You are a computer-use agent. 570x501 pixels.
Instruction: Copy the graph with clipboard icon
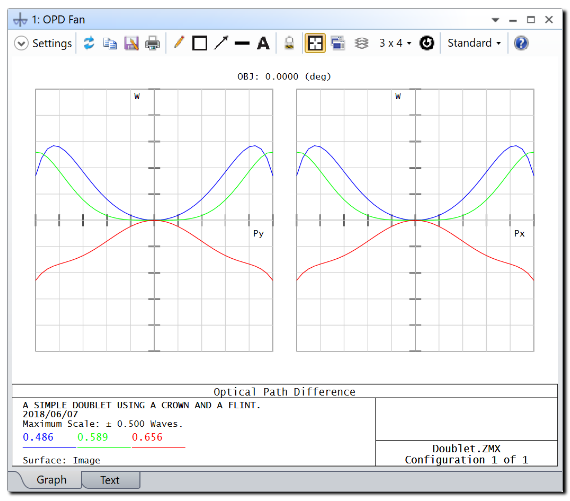[110, 43]
